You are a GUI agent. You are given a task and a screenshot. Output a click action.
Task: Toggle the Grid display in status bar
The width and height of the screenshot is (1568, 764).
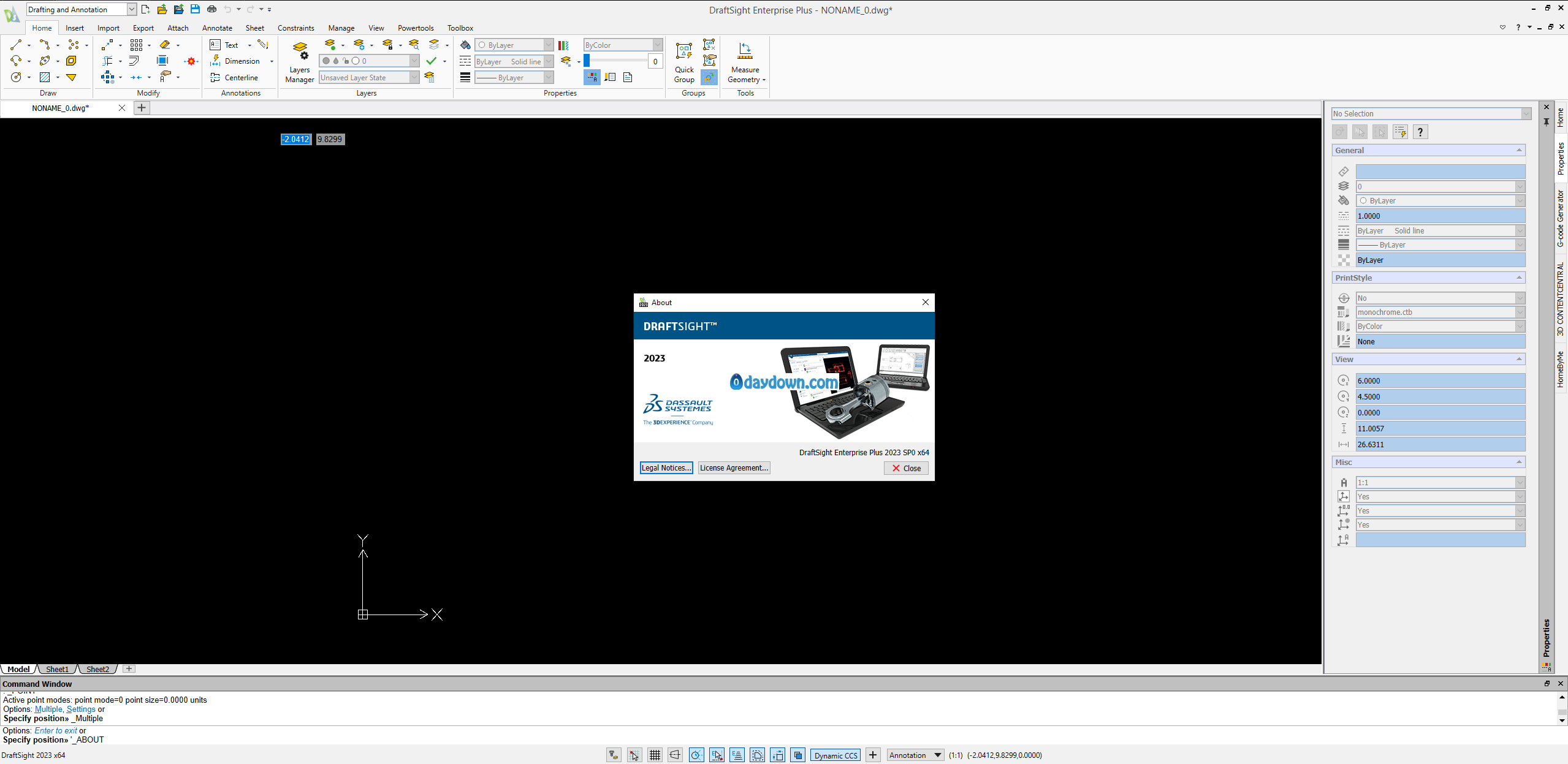655,755
